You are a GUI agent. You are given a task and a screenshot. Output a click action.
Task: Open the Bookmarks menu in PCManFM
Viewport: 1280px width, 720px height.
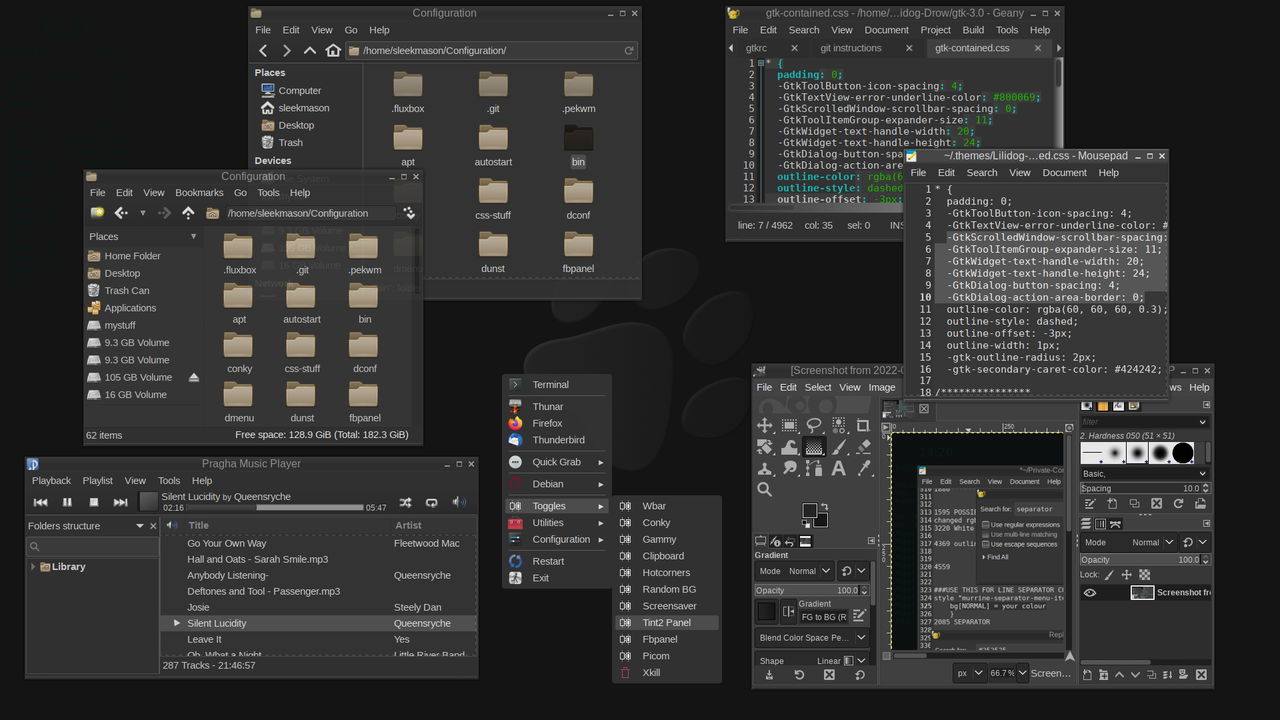[199, 193]
